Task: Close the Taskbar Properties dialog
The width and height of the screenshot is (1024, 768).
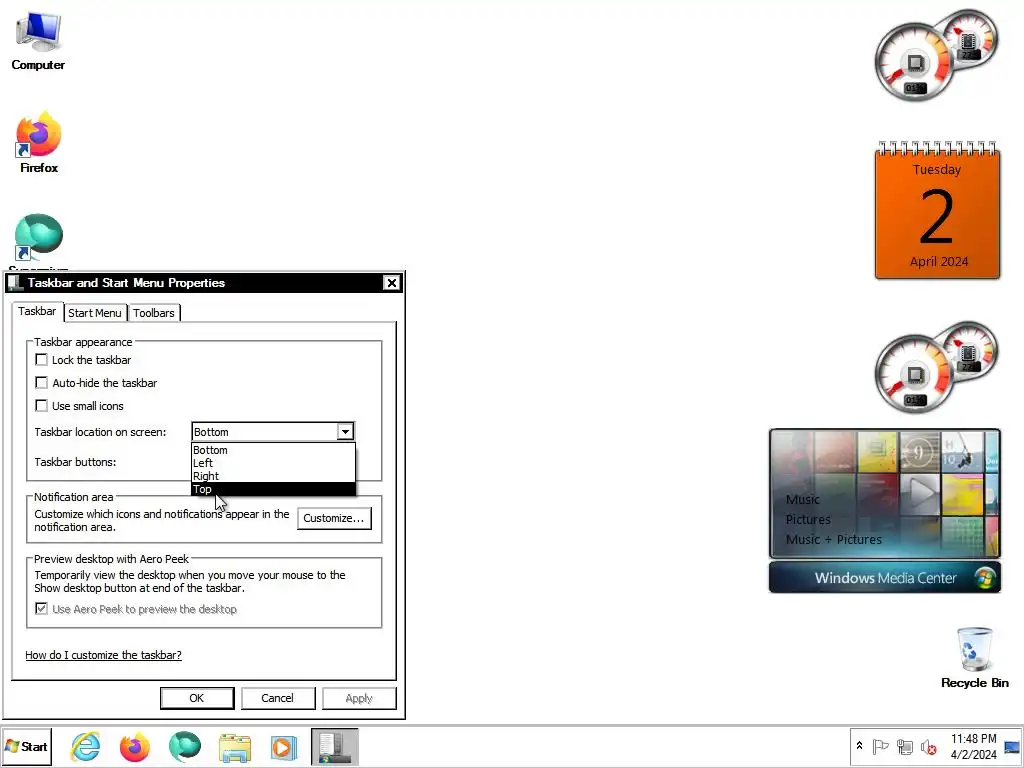Action: 391,283
